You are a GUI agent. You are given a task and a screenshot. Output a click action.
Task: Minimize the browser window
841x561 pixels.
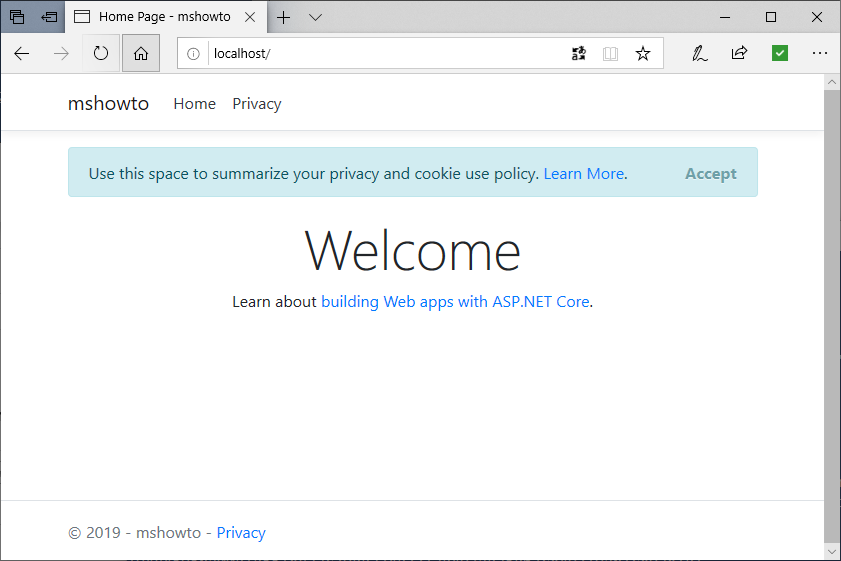click(x=725, y=17)
